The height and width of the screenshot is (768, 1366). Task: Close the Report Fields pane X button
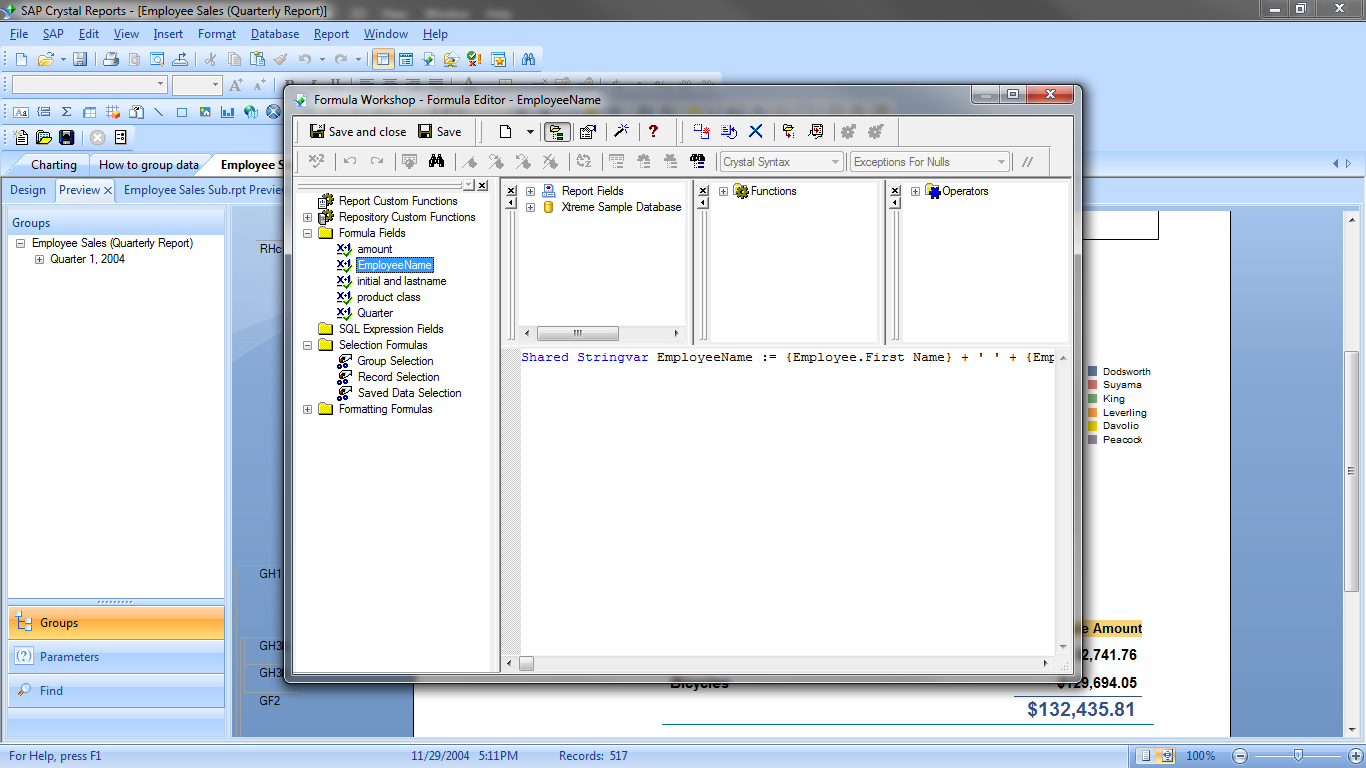point(512,191)
